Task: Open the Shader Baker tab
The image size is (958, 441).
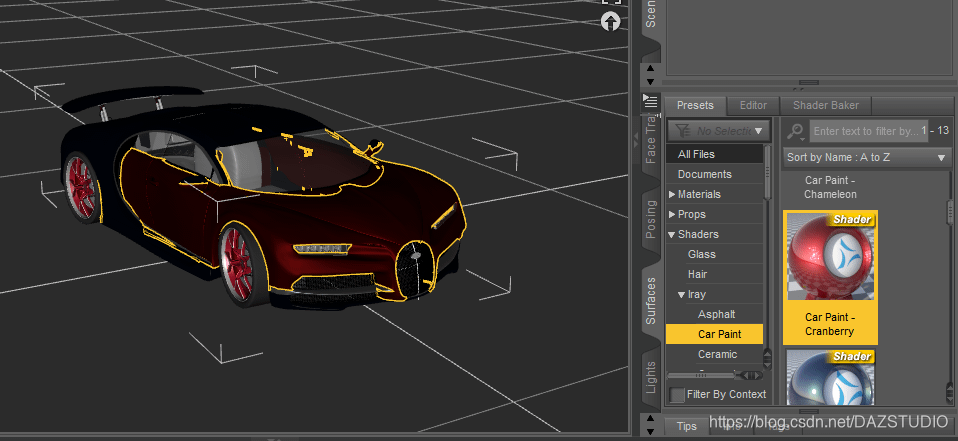Action: pyautogui.click(x=825, y=105)
